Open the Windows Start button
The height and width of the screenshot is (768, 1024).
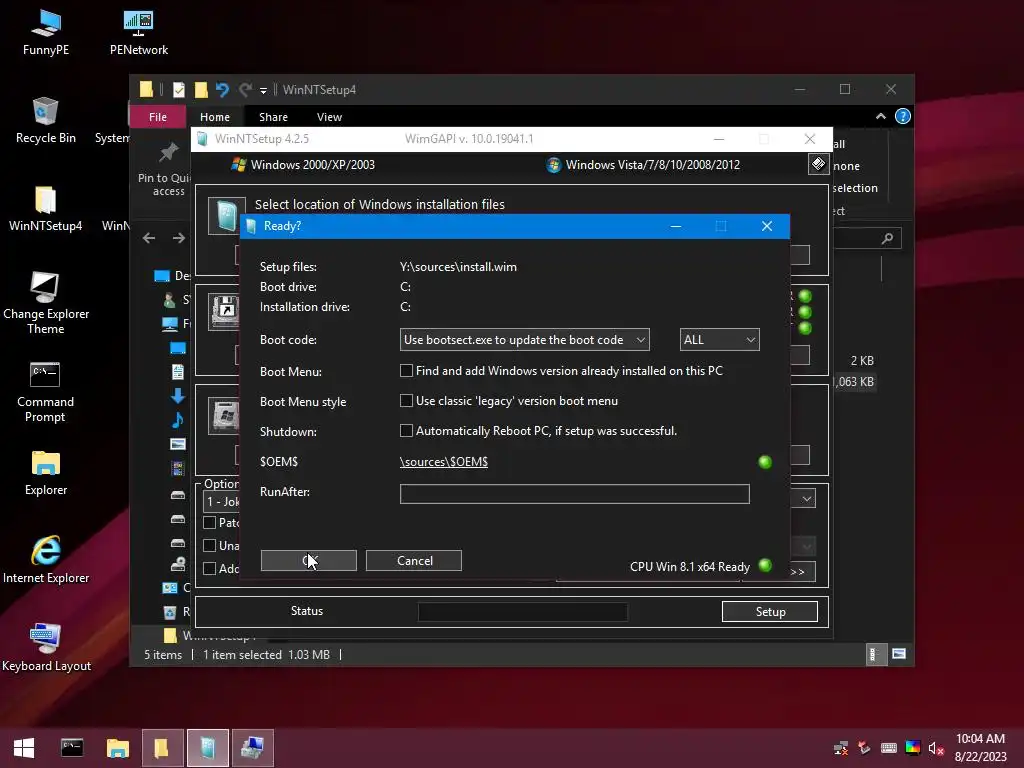pyautogui.click(x=24, y=748)
